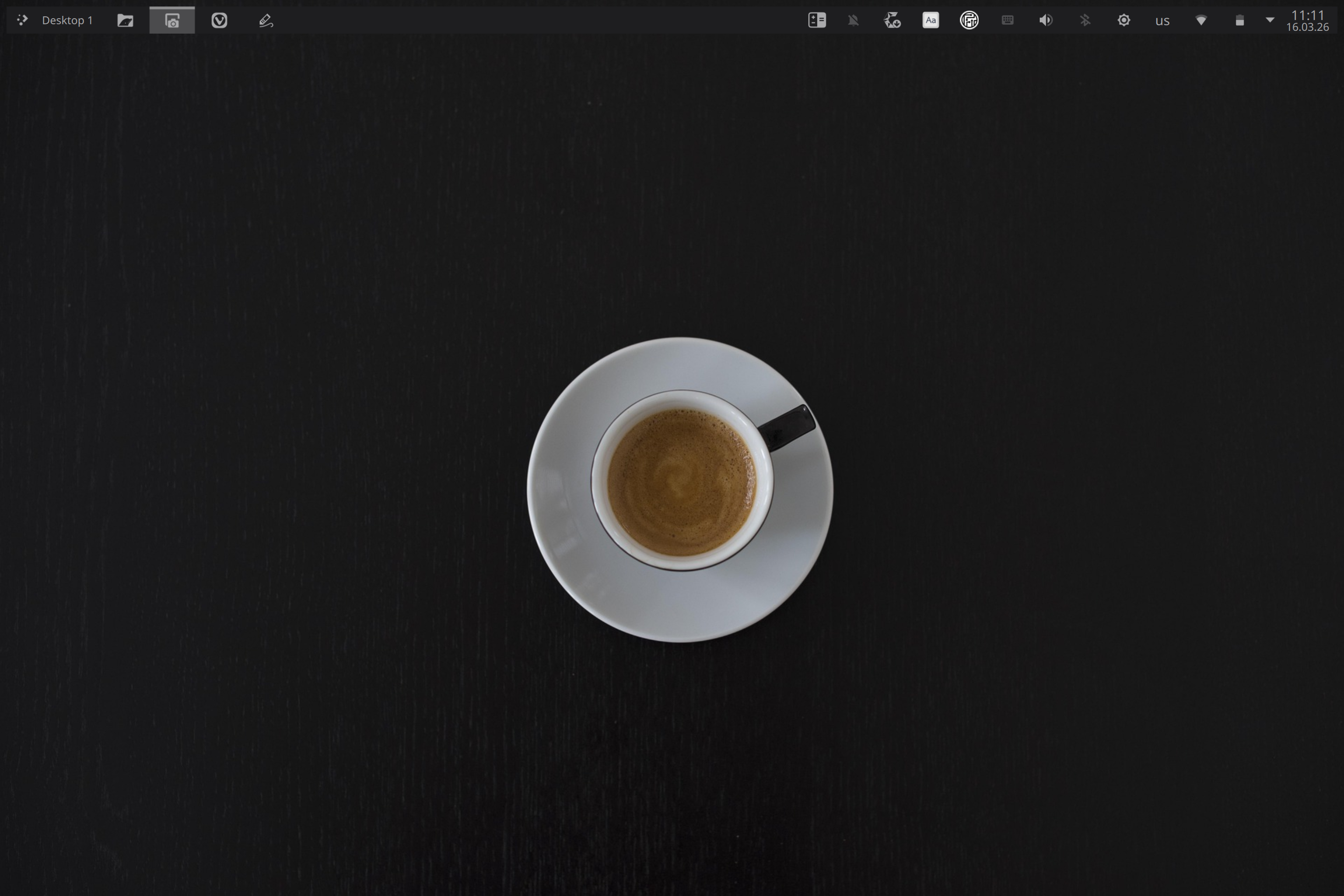Switch keyboard layout from the us indicator
Viewport: 1344px width, 896px height.
[1162, 20]
